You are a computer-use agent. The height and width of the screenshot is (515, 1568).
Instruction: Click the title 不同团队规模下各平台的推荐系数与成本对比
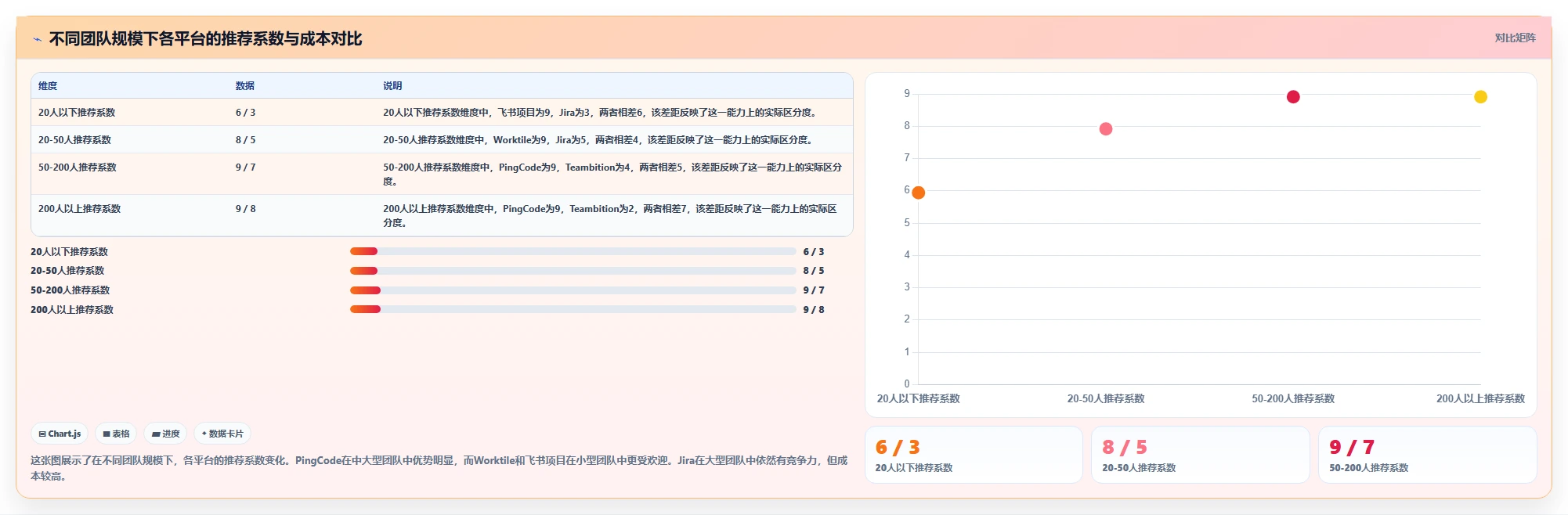coord(205,38)
